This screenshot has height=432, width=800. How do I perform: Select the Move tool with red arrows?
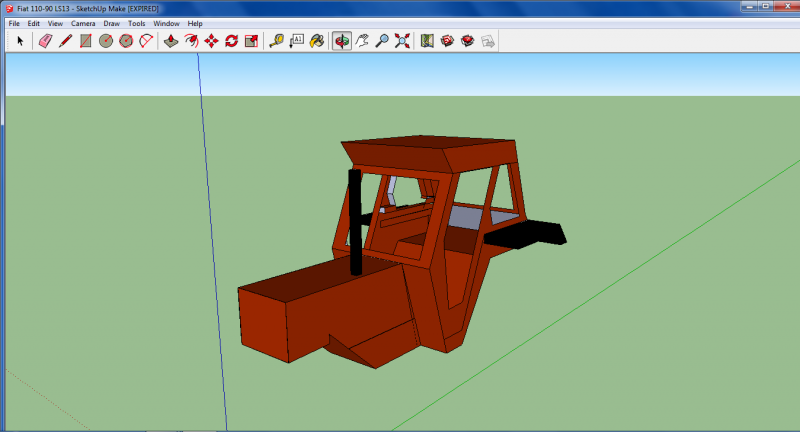coord(211,41)
